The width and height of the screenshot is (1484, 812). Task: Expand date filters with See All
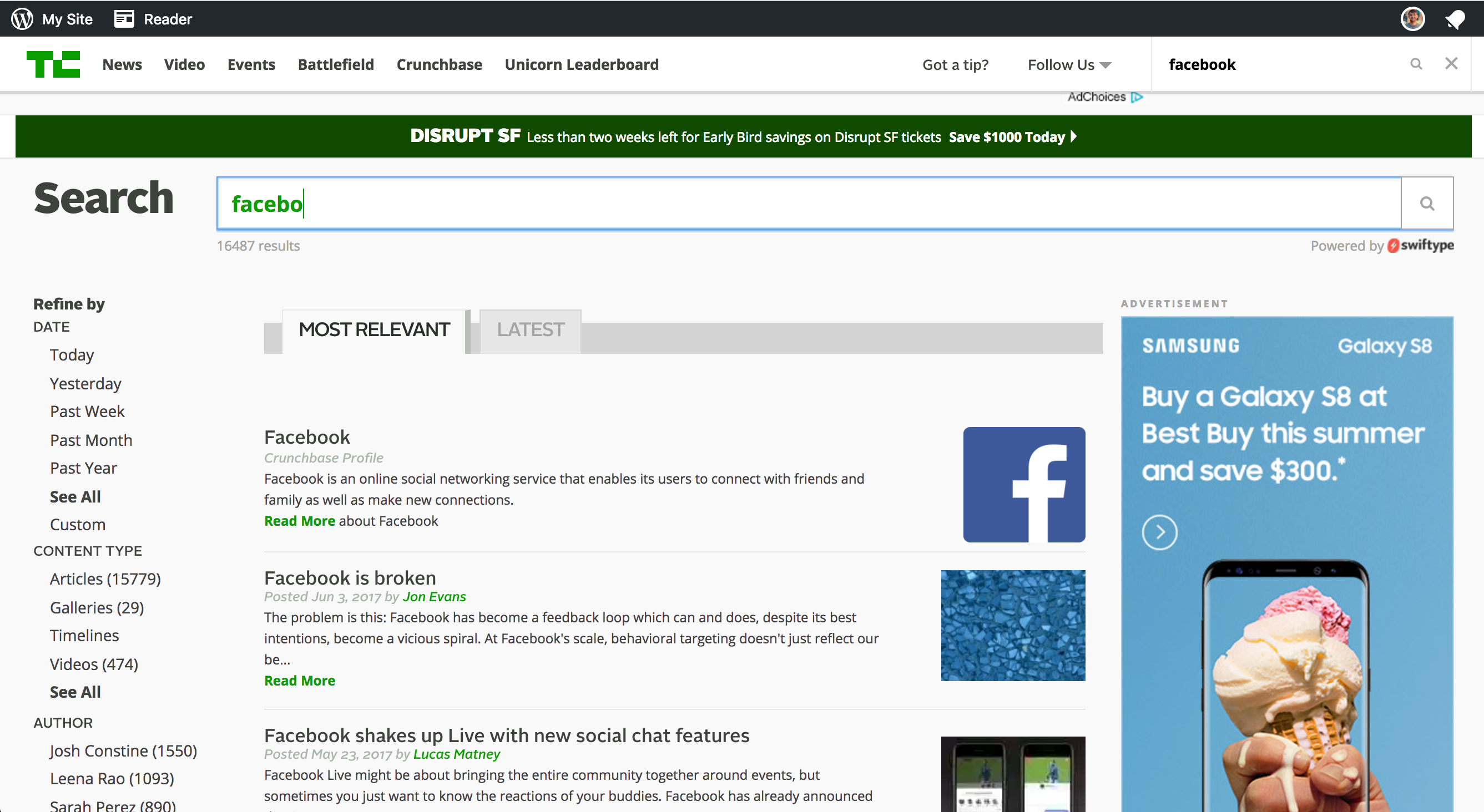pos(75,496)
